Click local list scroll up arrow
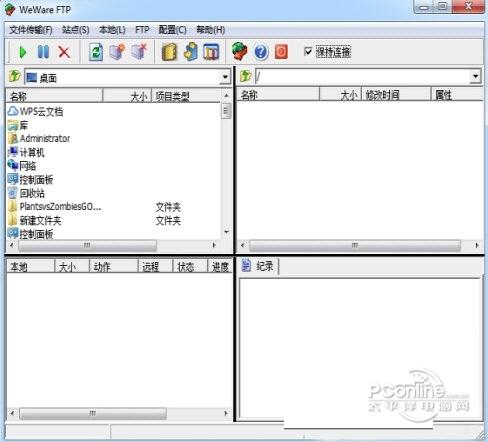The width and height of the screenshot is (488, 442). tap(226, 95)
